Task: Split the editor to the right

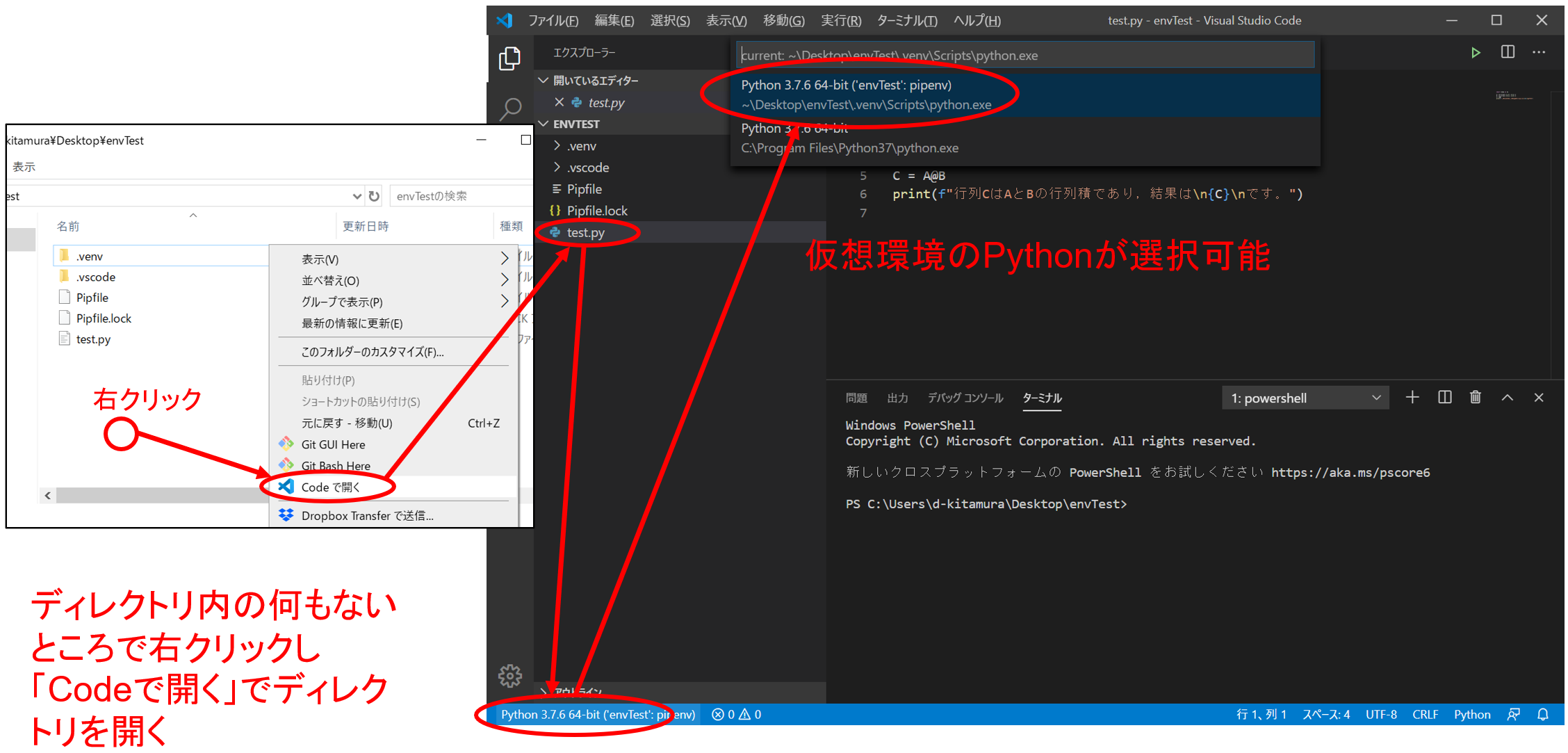Action: click(x=1508, y=52)
